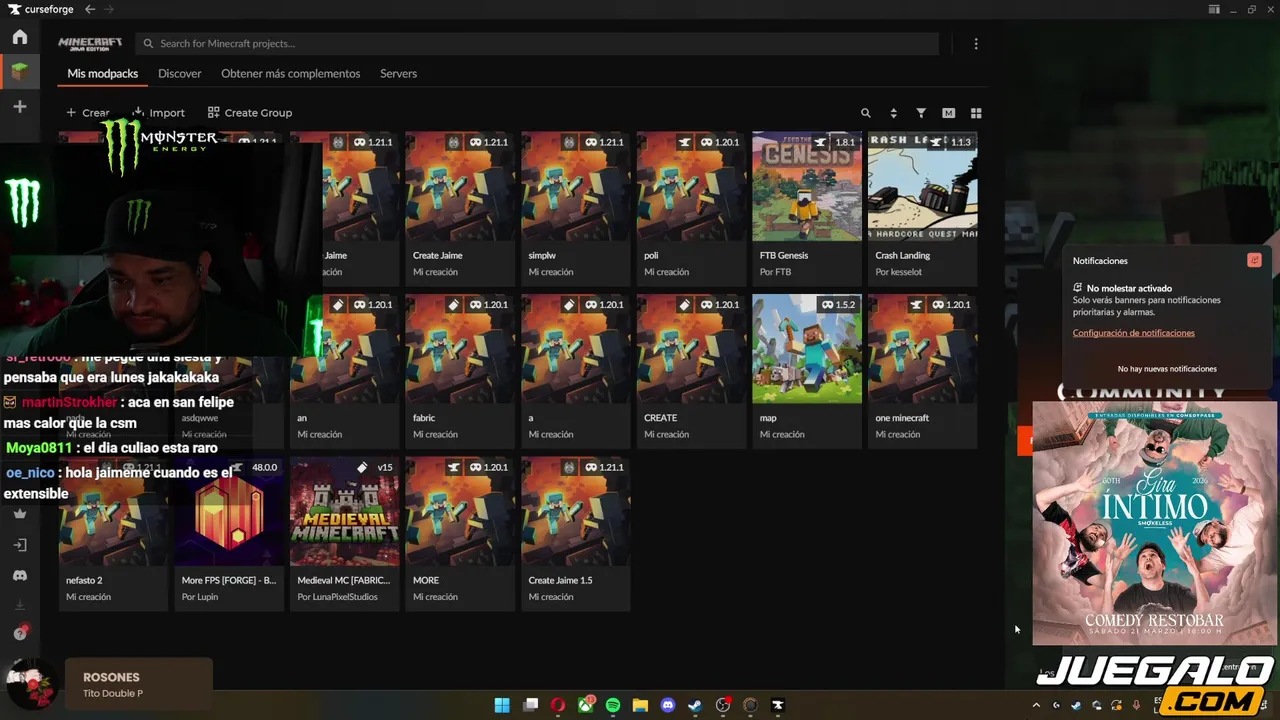Open the Crash Landing modpack card
Viewport: 1280px width, 720px height.
pyautogui.click(x=923, y=208)
